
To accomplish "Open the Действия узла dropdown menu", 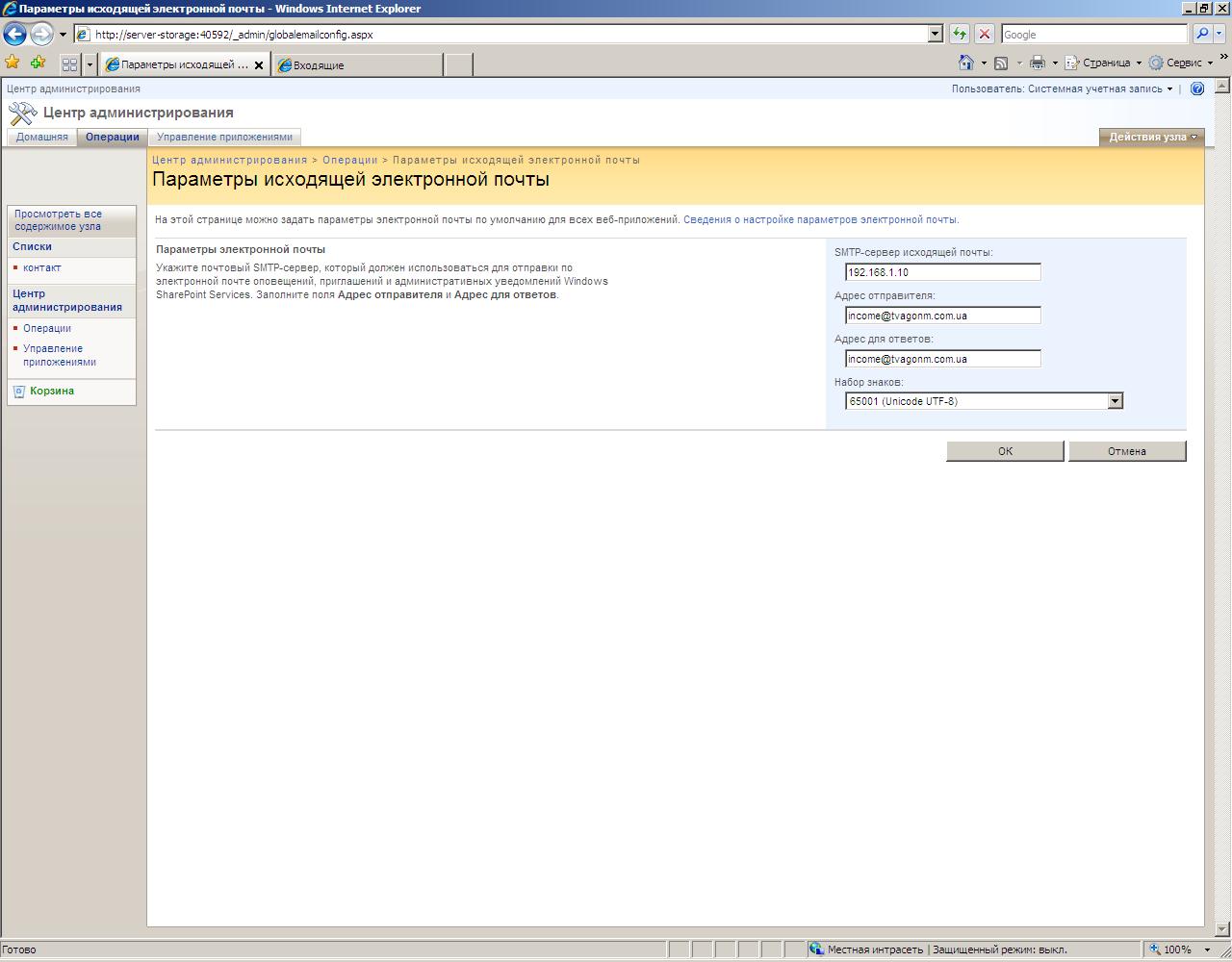I will click(x=1151, y=137).
